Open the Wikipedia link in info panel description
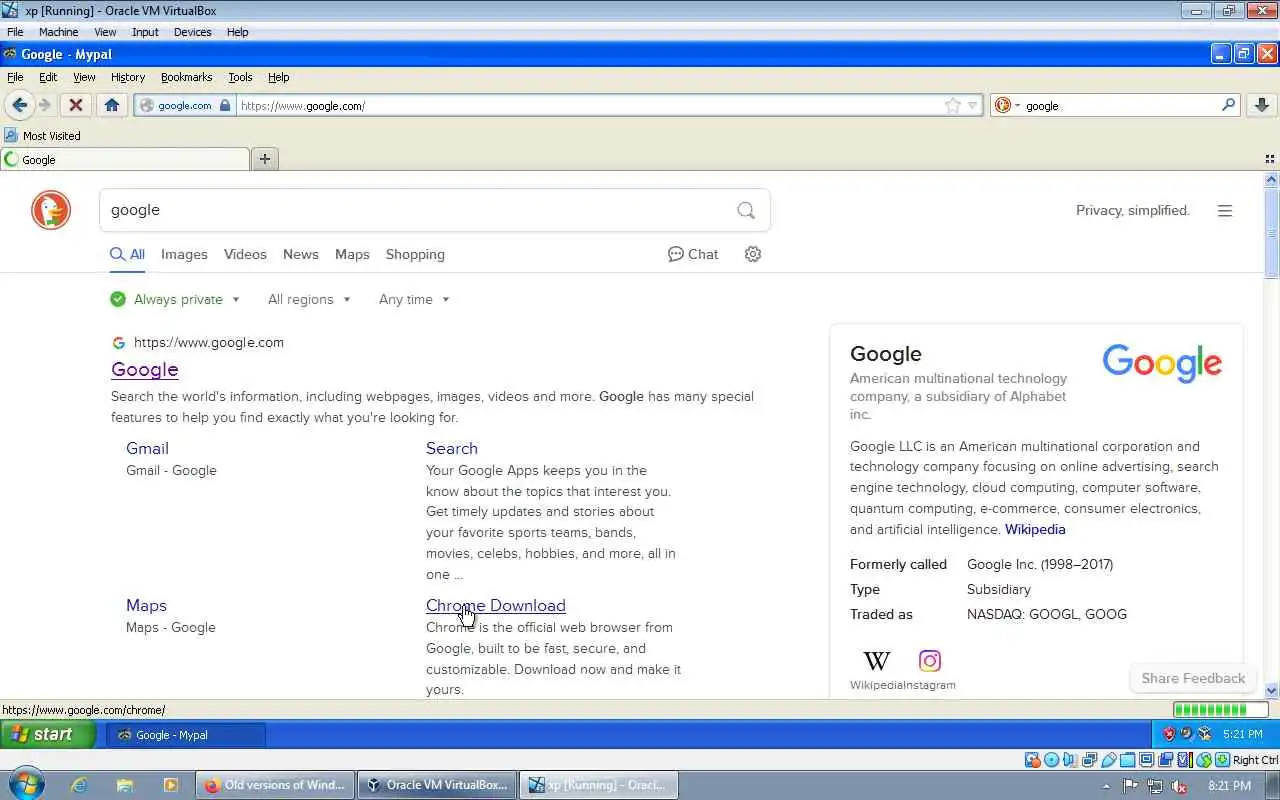Viewport: 1280px width, 800px height. (1035, 529)
